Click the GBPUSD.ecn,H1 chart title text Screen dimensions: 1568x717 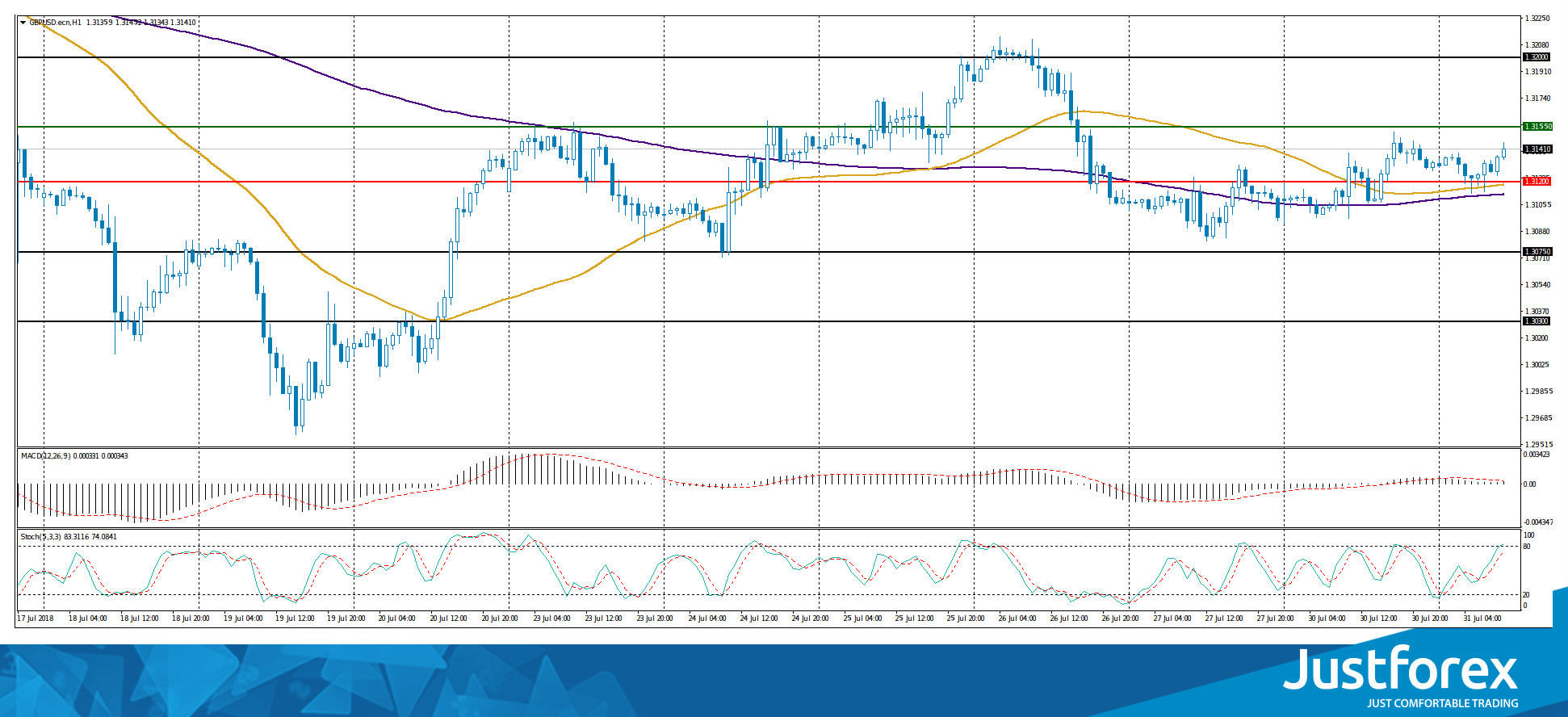[55, 23]
